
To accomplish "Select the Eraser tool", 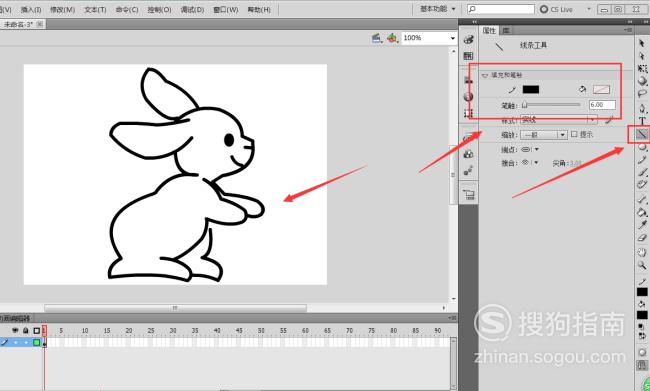I will pos(642,238).
